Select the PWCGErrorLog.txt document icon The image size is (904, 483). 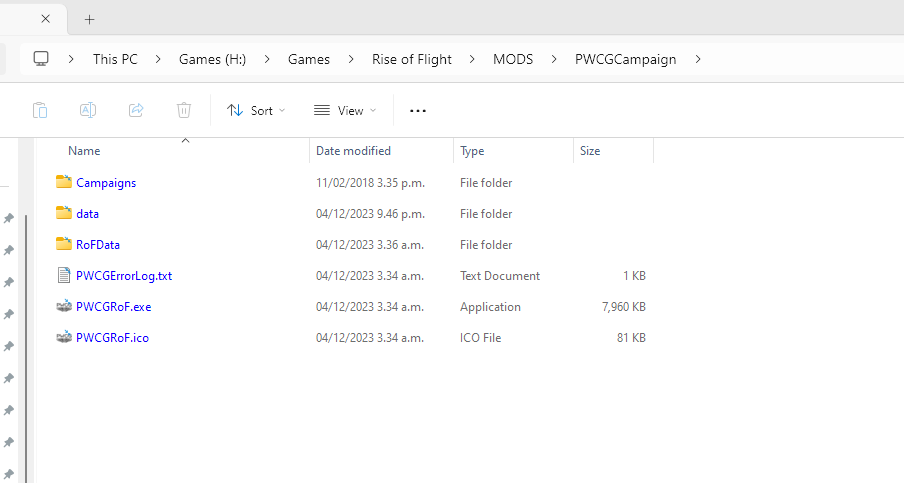point(64,276)
